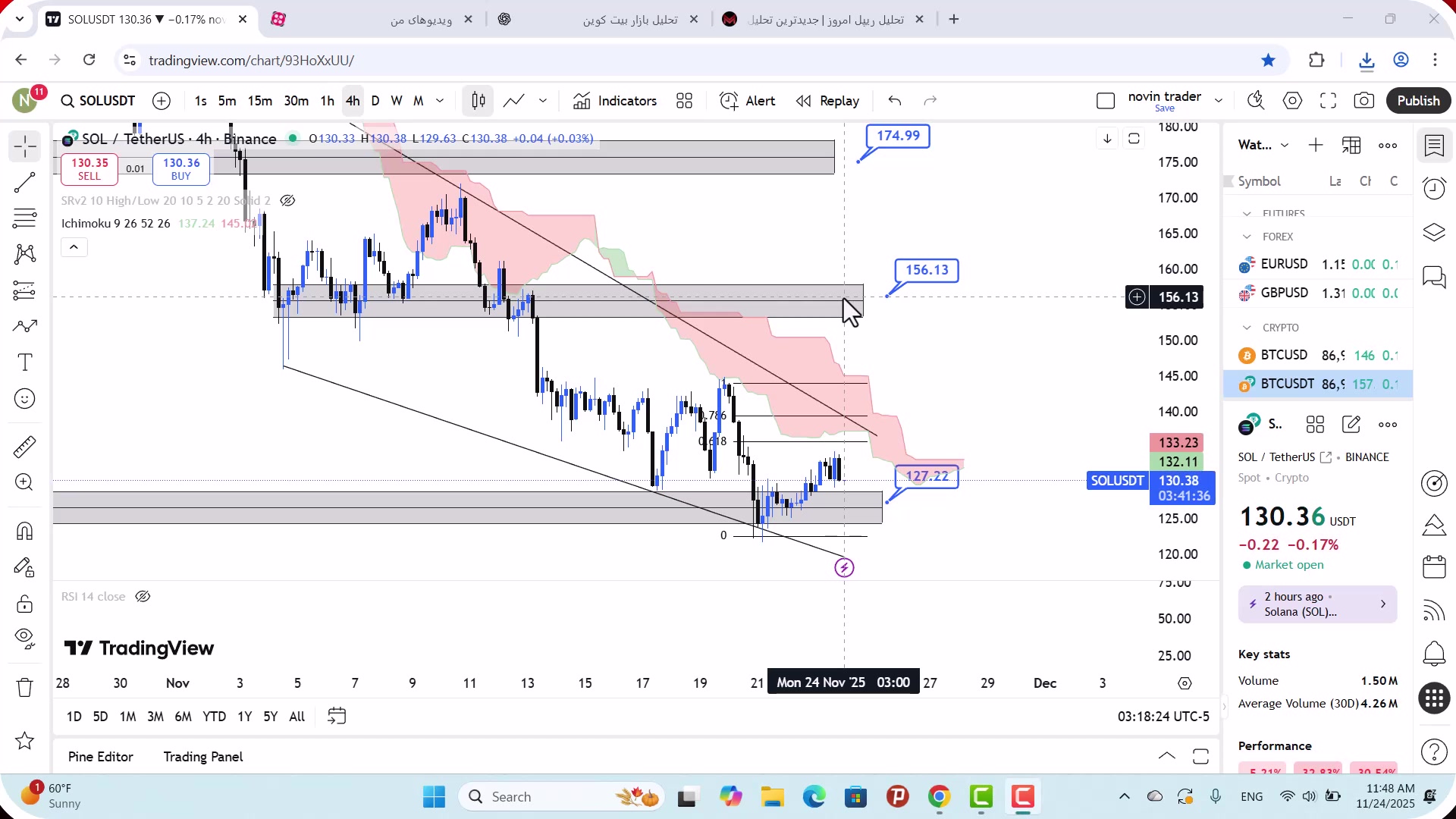Undo the last chart action
Screen dimensions: 1456x819
pos(895,101)
